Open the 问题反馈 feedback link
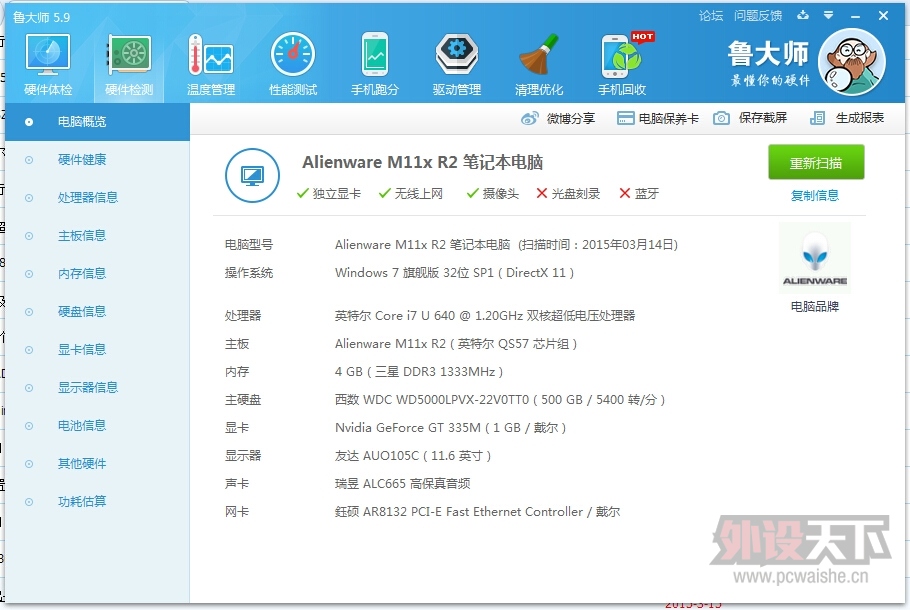The width and height of the screenshot is (910, 610). 758,16
